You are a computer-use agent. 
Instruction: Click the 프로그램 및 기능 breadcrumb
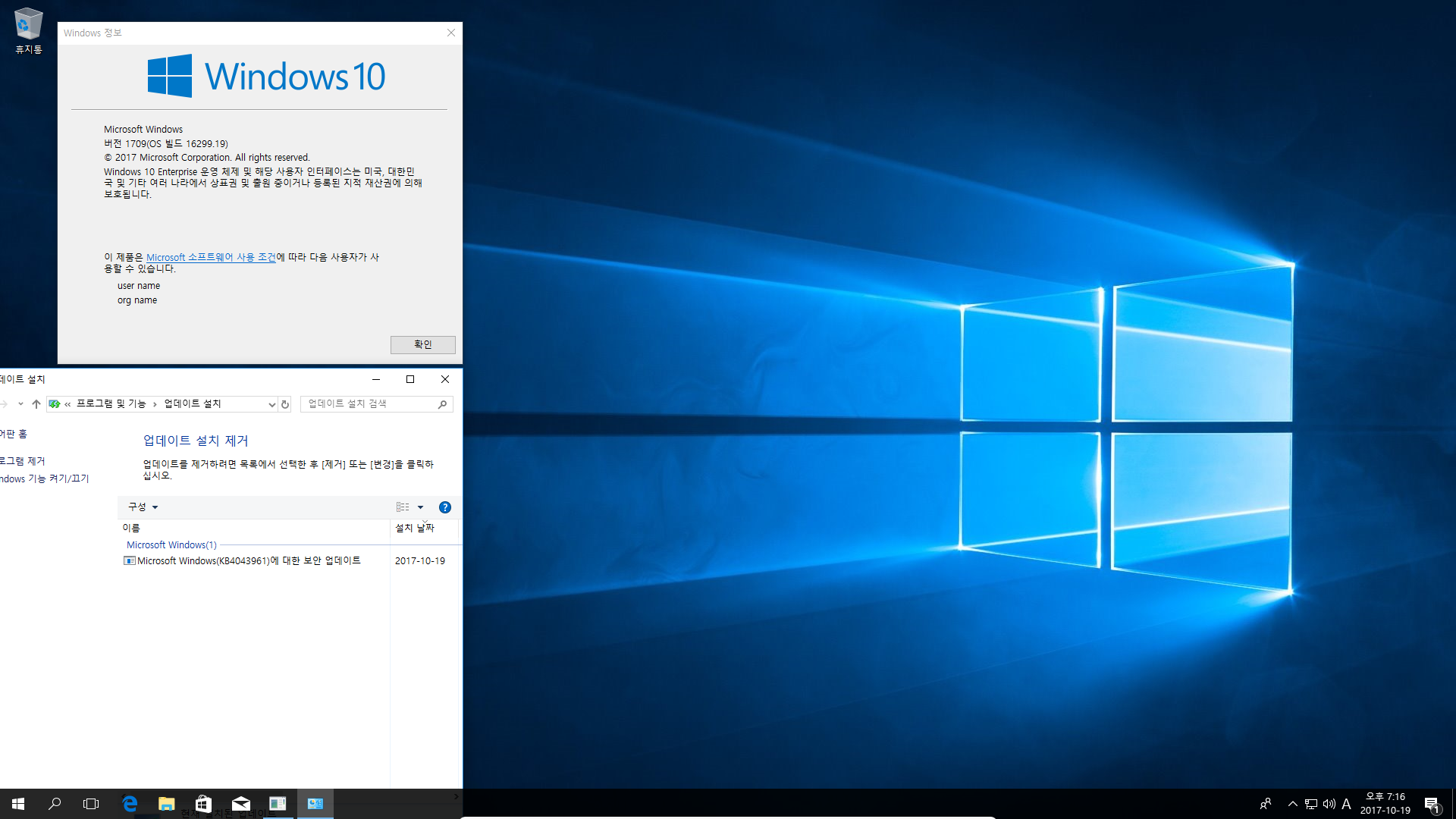111,403
